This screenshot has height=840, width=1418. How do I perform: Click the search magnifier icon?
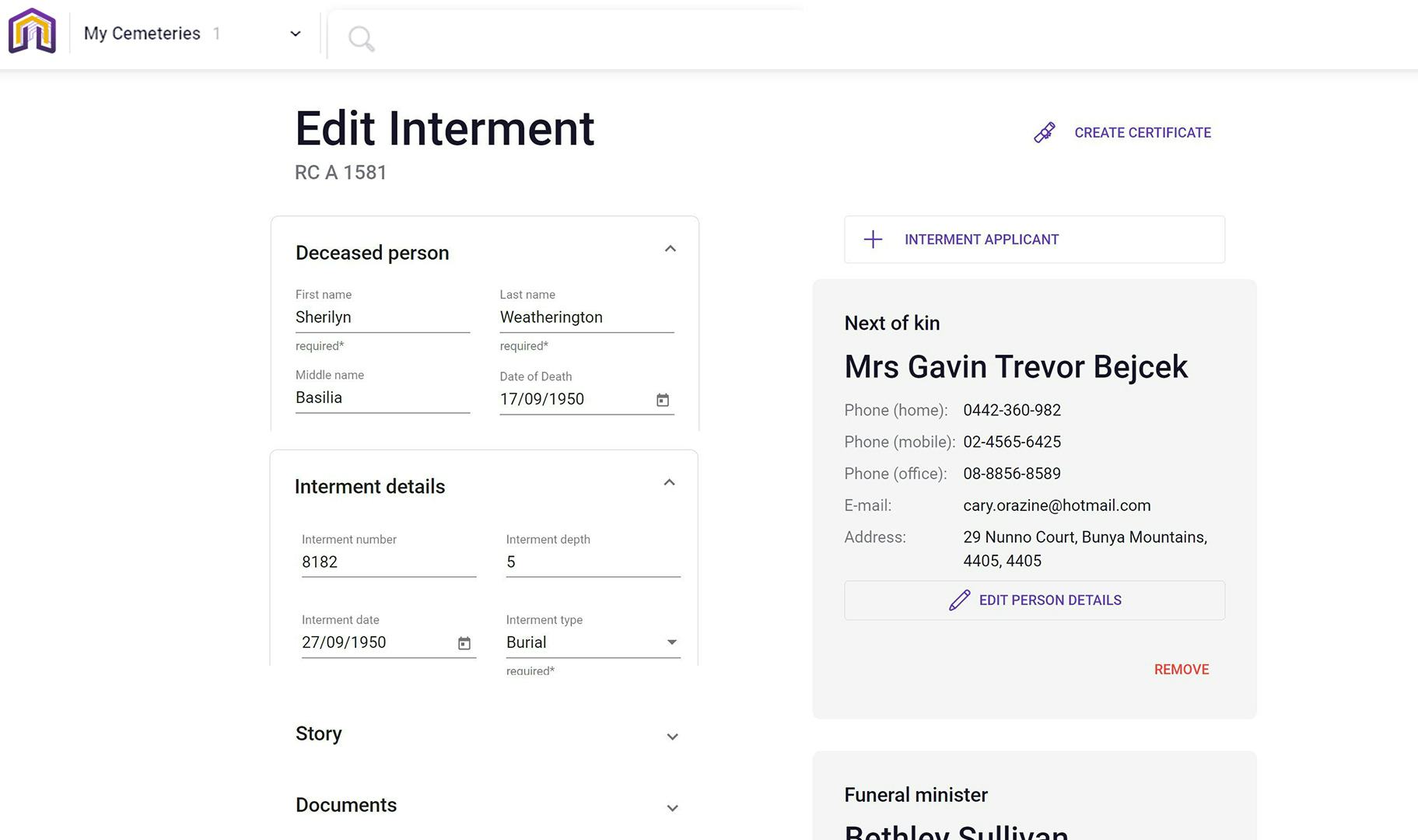(361, 38)
